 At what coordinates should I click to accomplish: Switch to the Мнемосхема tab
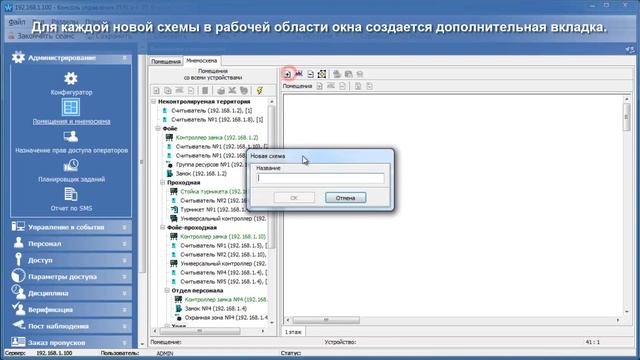tap(202, 60)
